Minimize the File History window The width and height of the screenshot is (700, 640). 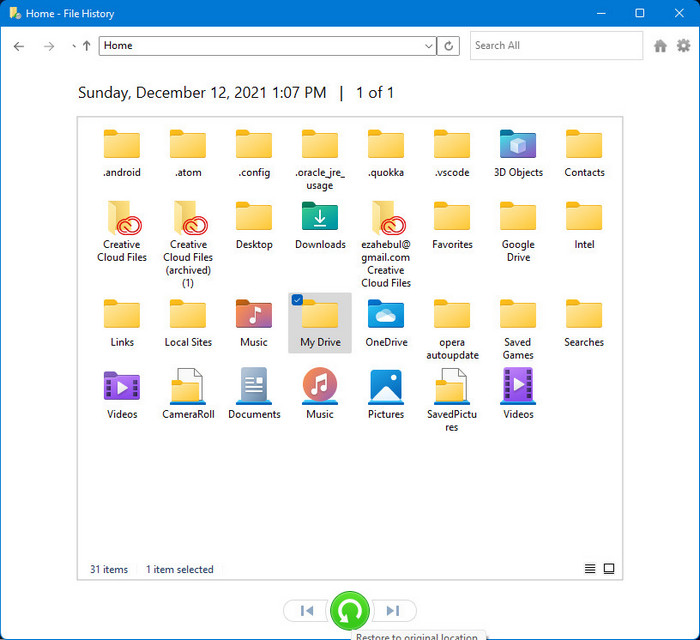(x=601, y=13)
